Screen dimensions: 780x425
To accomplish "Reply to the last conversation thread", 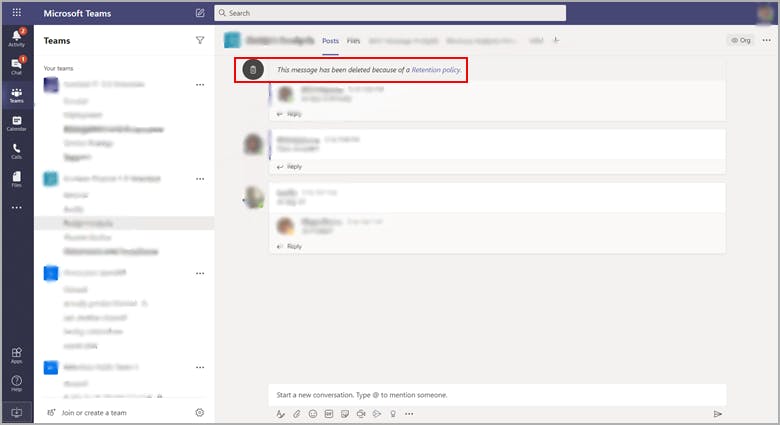I will point(289,246).
